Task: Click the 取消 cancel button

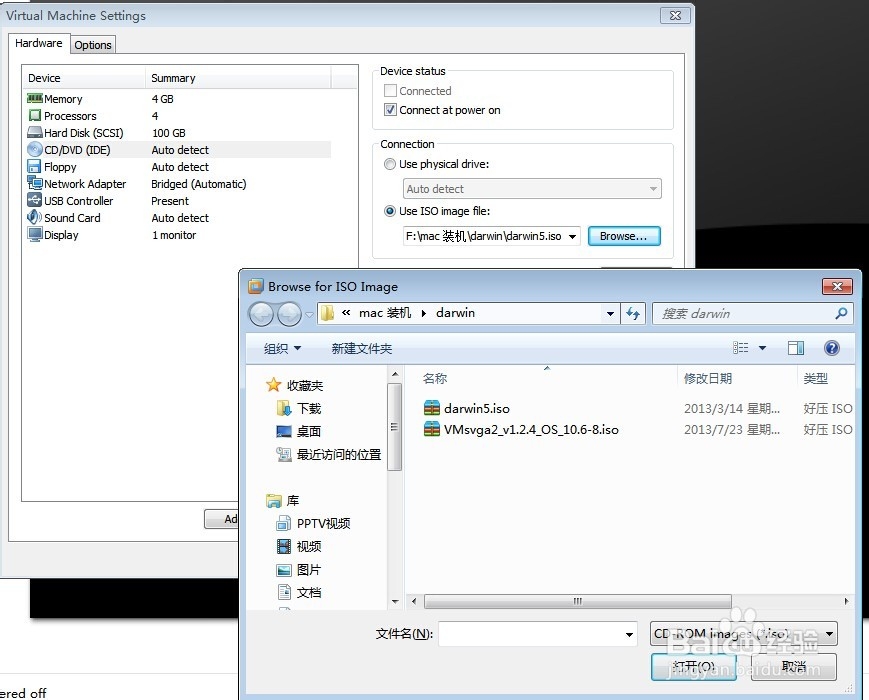Action: [x=794, y=666]
